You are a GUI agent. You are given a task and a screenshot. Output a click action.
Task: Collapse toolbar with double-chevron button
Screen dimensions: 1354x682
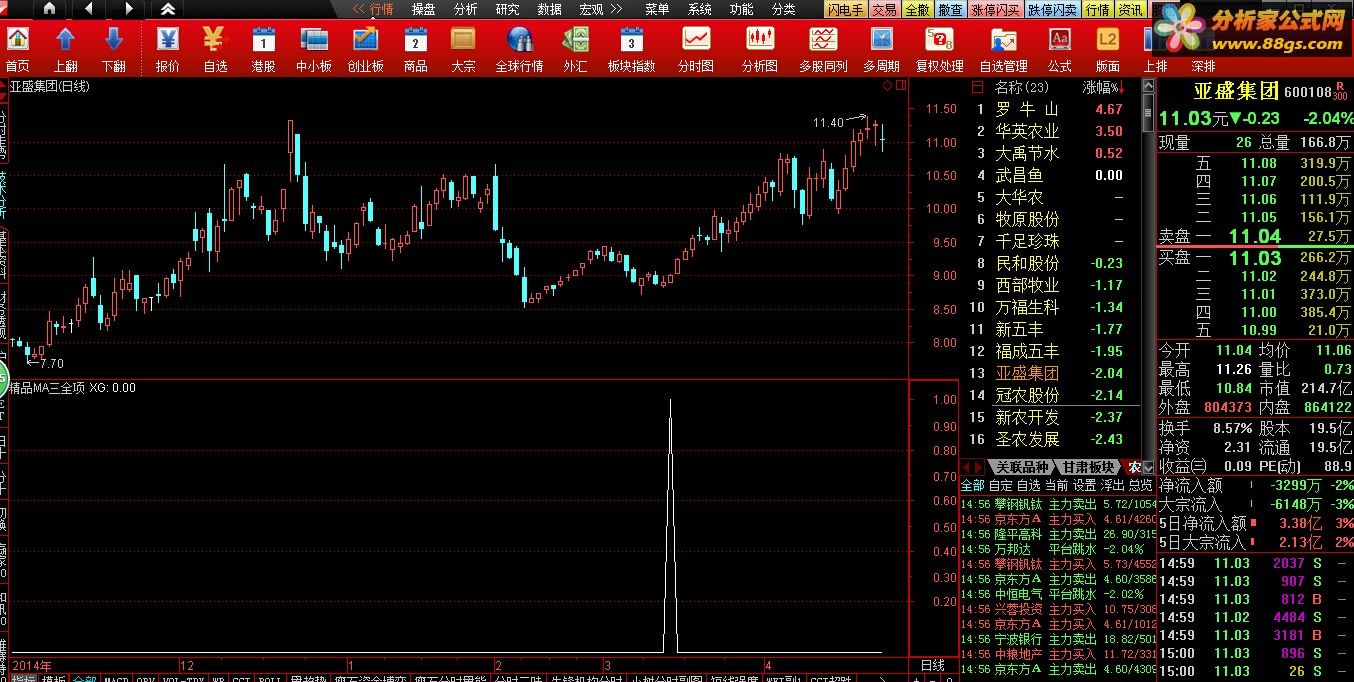(168, 9)
